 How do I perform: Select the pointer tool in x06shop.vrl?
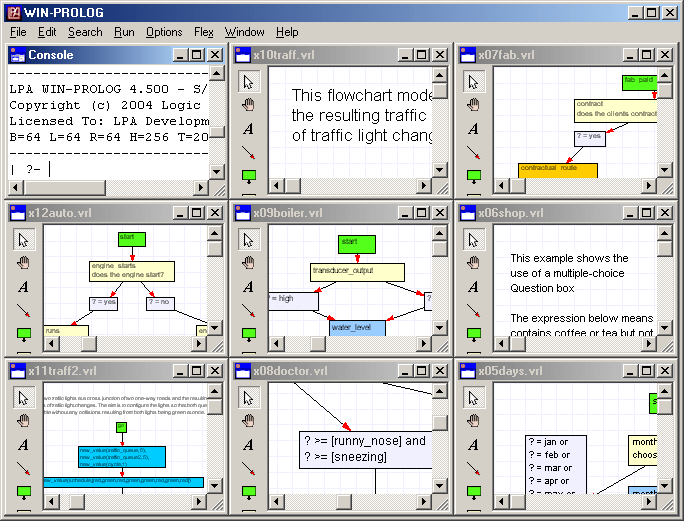(x=474, y=240)
